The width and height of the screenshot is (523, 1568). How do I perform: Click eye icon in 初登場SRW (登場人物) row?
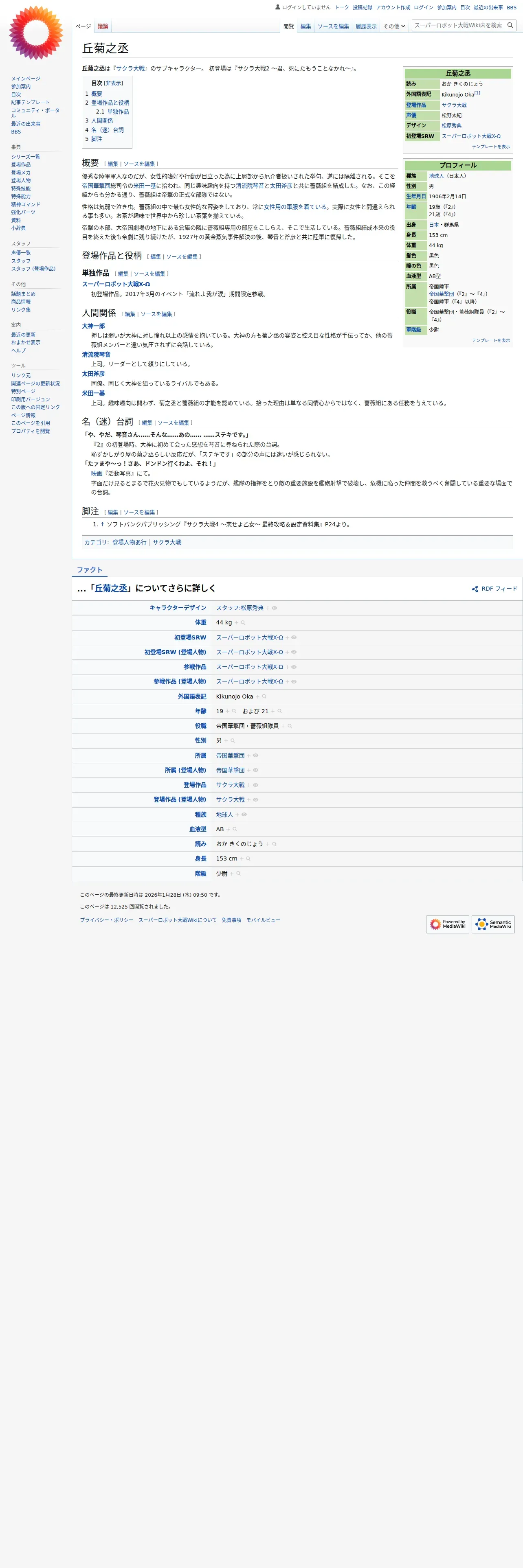[x=294, y=653]
